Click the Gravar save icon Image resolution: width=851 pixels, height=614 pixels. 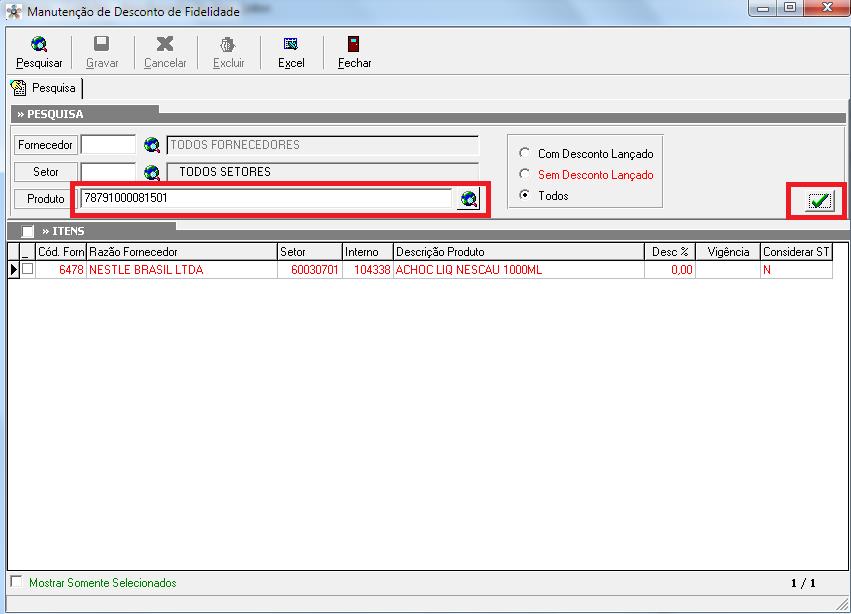(101, 44)
